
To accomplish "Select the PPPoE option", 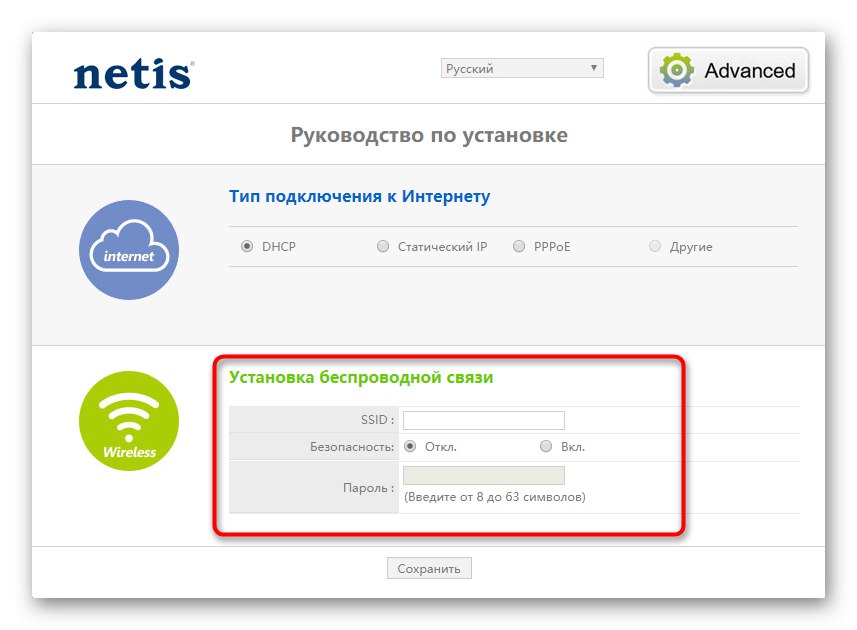I will tap(519, 245).
